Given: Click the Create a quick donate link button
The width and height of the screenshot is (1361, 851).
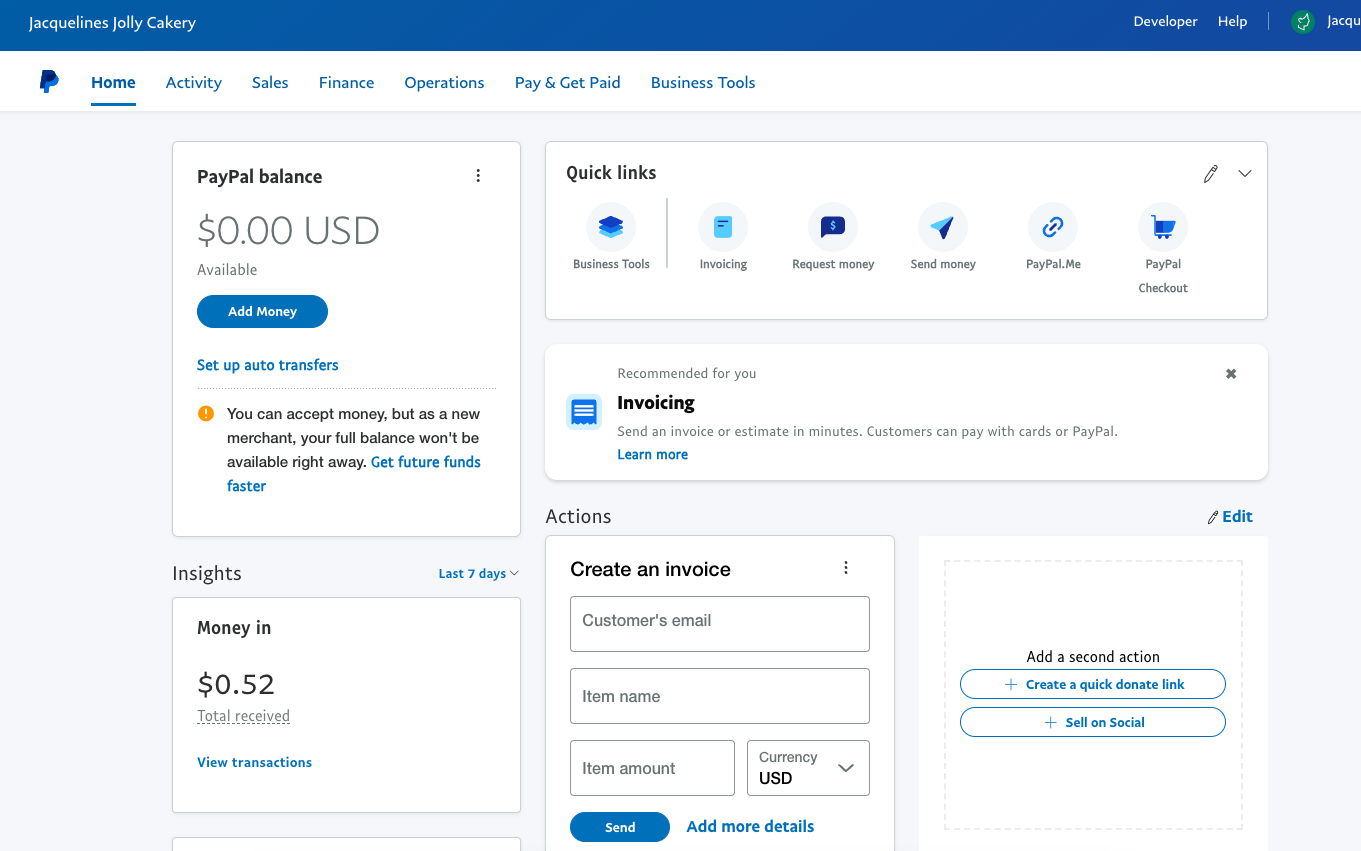Looking at the screenshot, I should click(x=1092, y=684).
